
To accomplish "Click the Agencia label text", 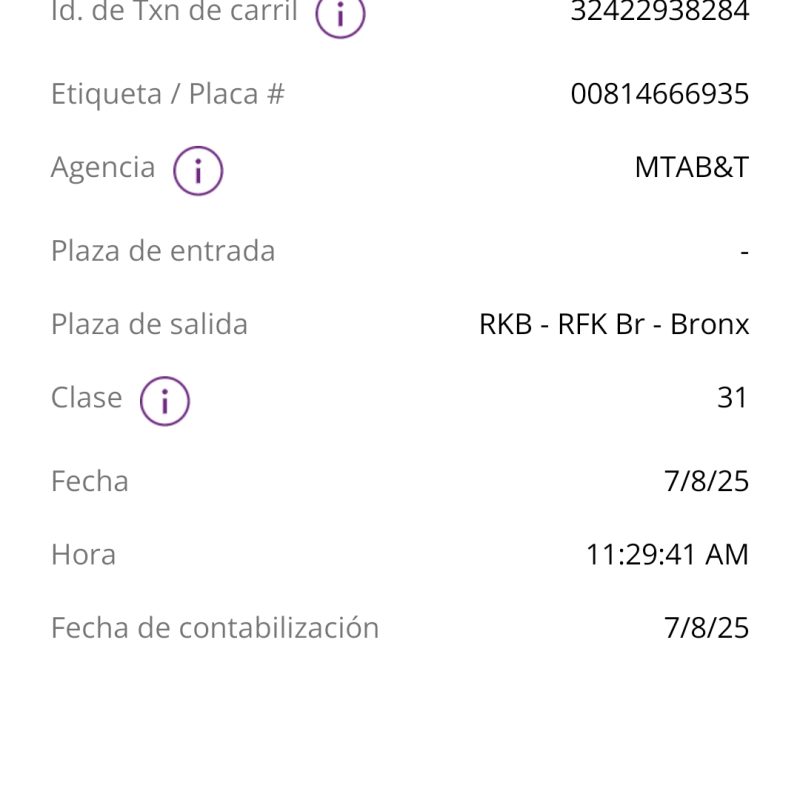I will pos(103,167).
